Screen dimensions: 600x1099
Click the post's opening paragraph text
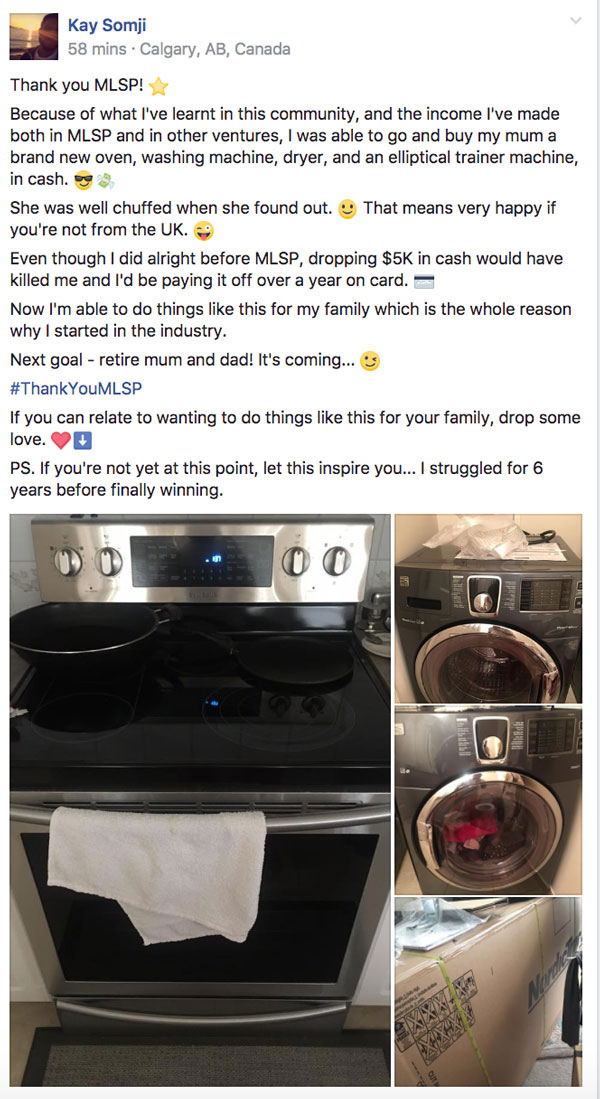coord(294,146)
